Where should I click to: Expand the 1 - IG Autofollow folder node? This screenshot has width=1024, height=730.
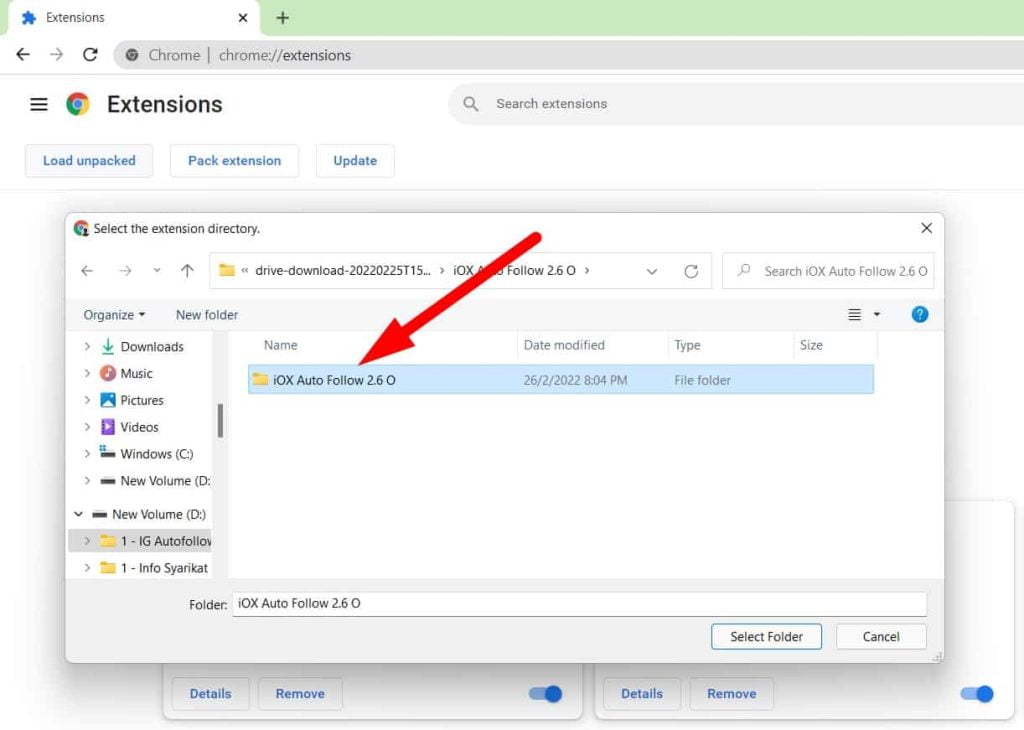pos(87,541)
